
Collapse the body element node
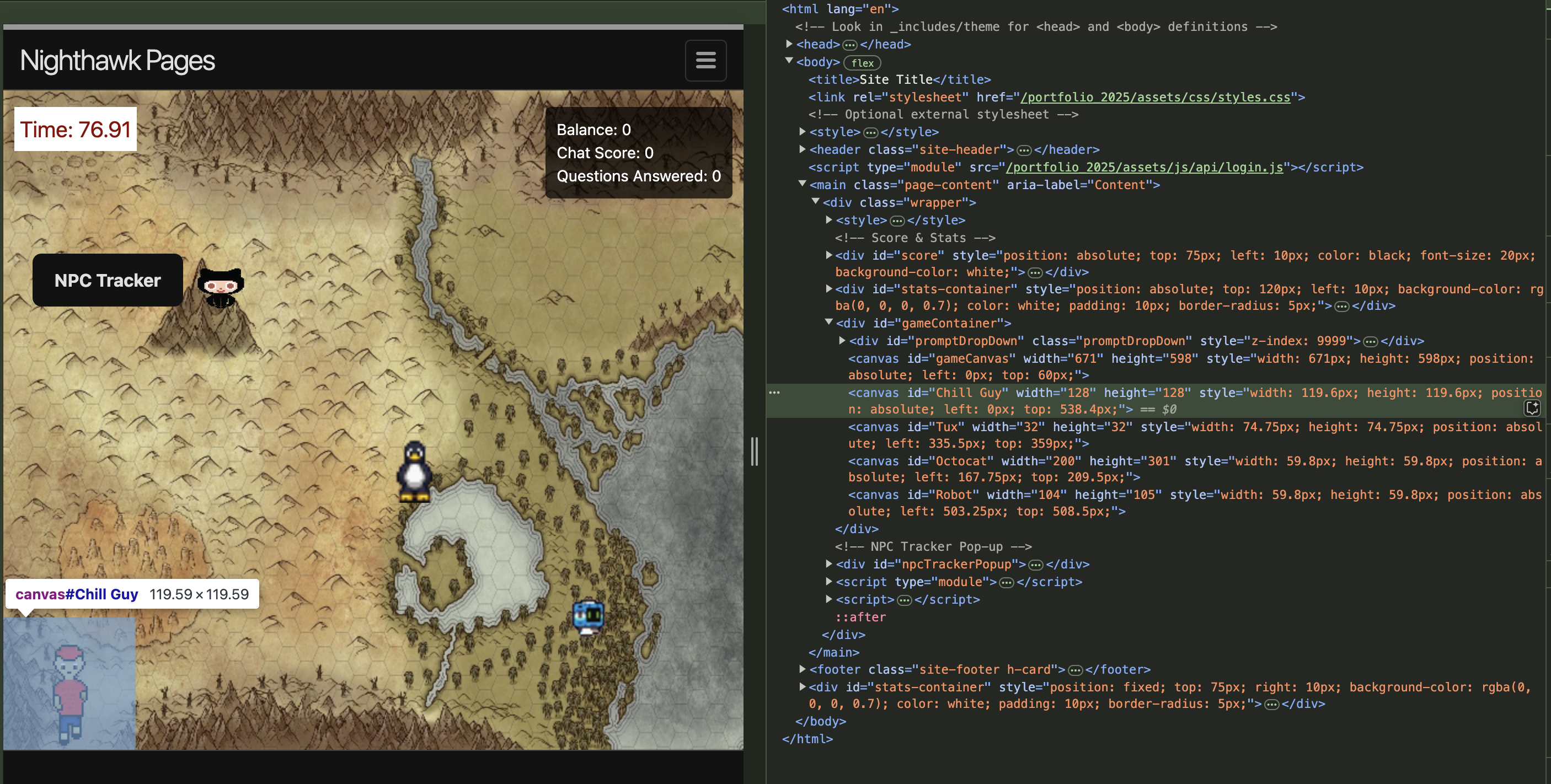click(789, 61)
